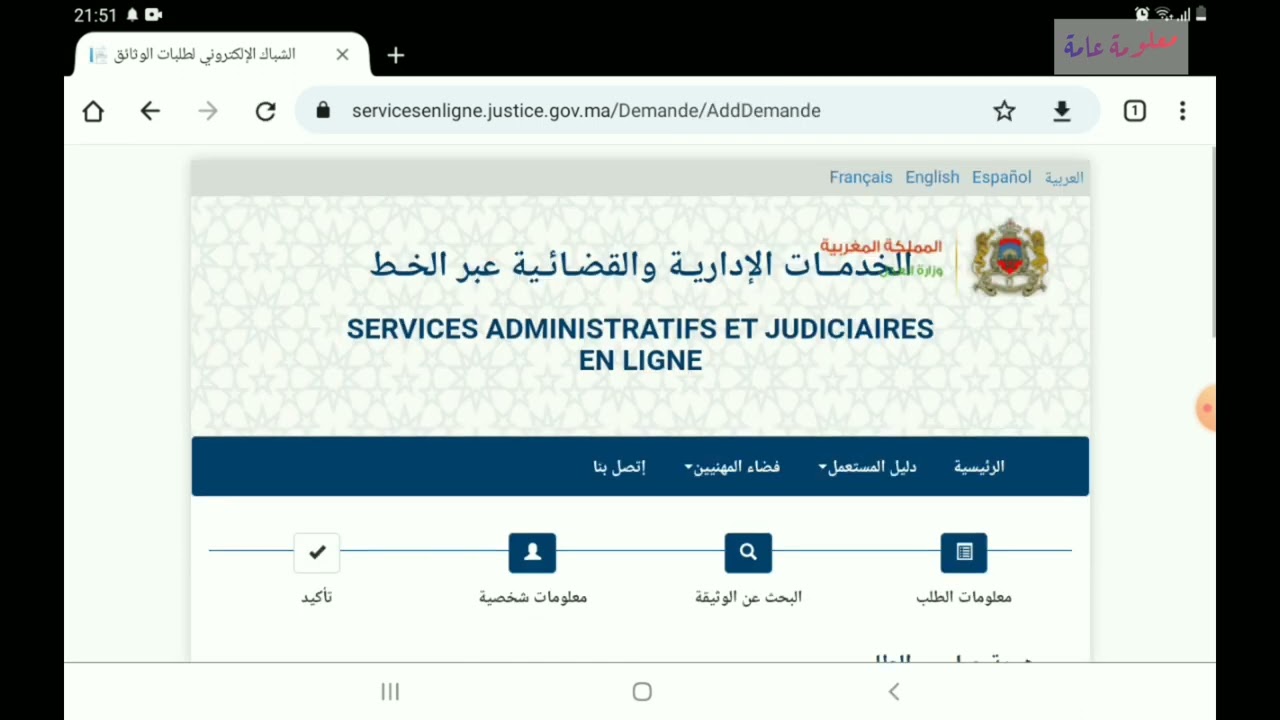Open the tab switcher showing 1
1280x720 pixels.
(x=1134, y=111)
